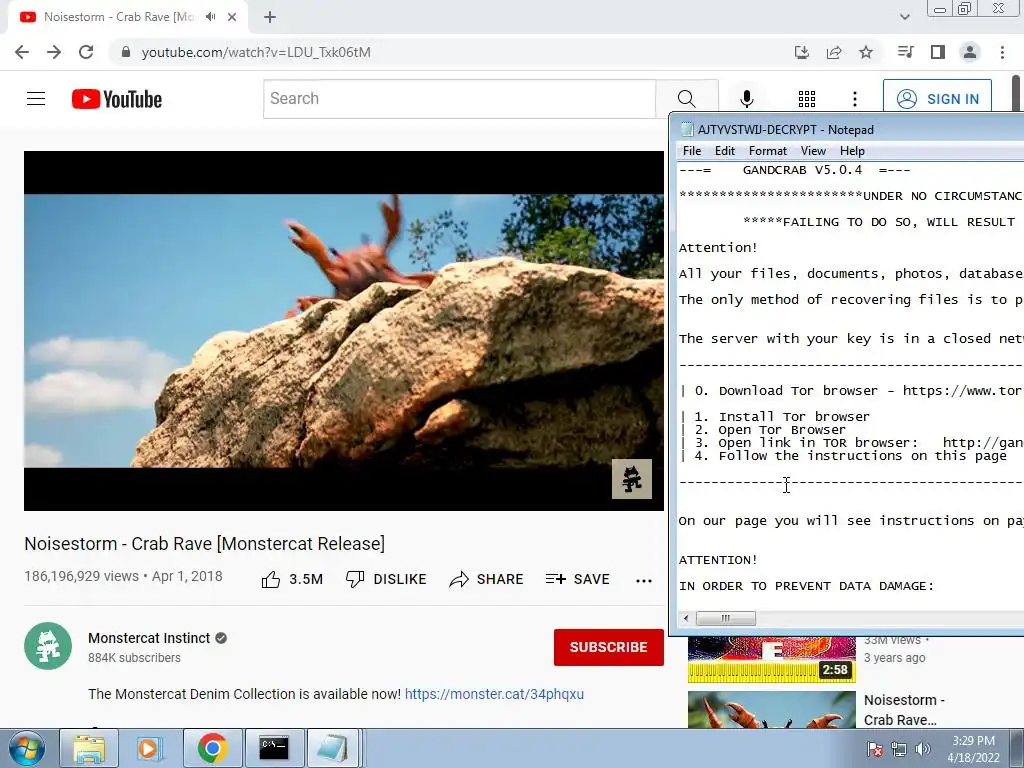Open the network tray icon
This screenshot has height=768, width=1024.
point(899,749)
